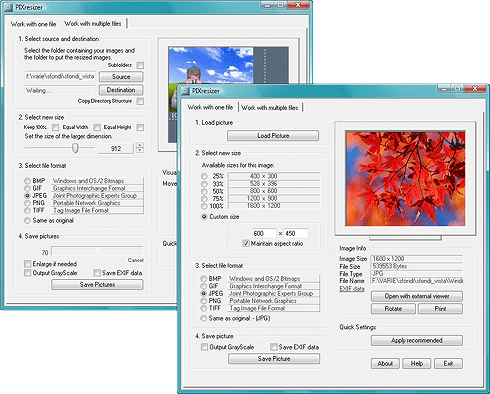Toggle Output GrayScale in back window
Screen dimensions: 490x394
click(x=27, y=273)
